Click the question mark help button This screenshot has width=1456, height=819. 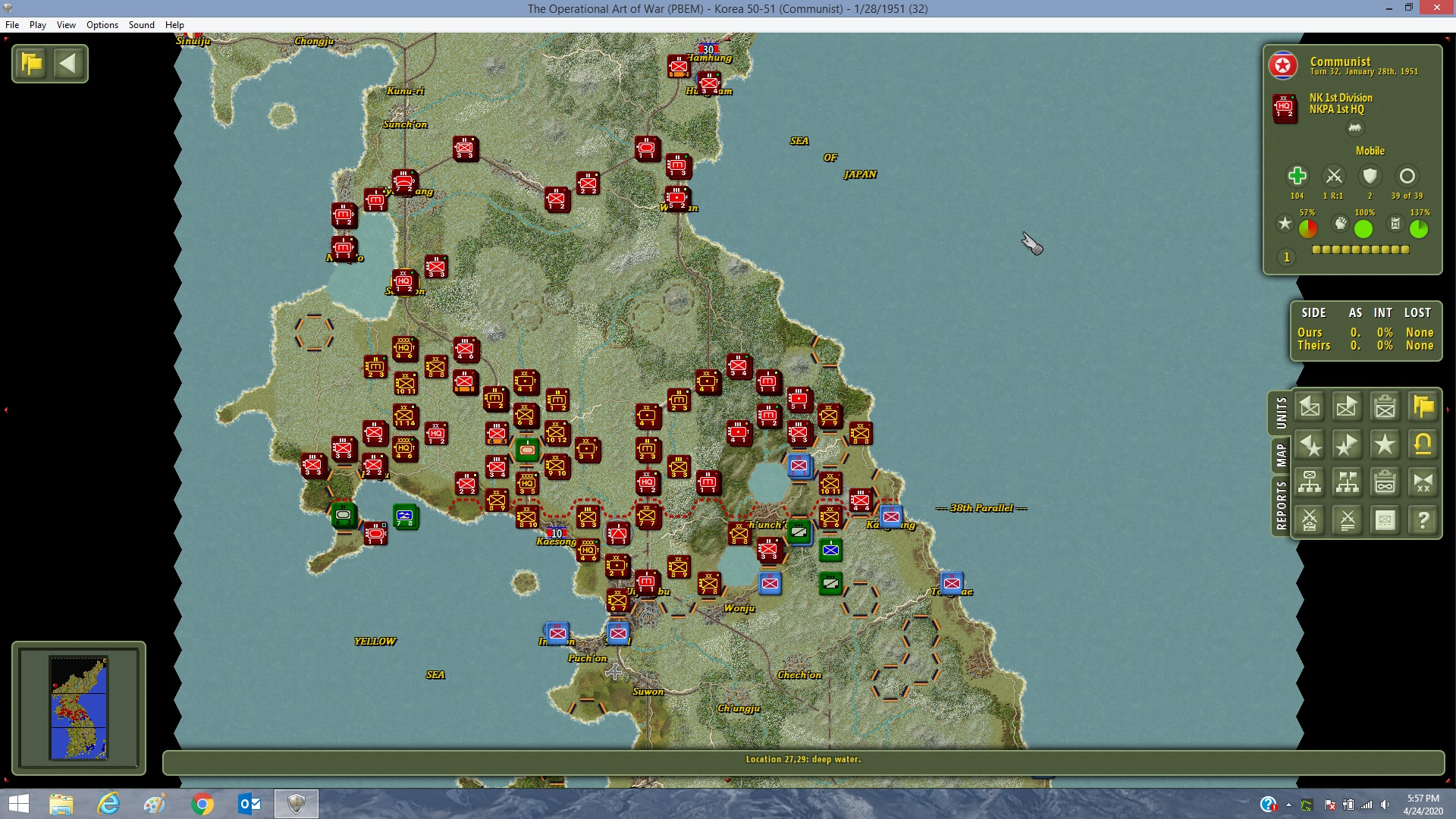pyautogui.click(x=1423, y=520)
